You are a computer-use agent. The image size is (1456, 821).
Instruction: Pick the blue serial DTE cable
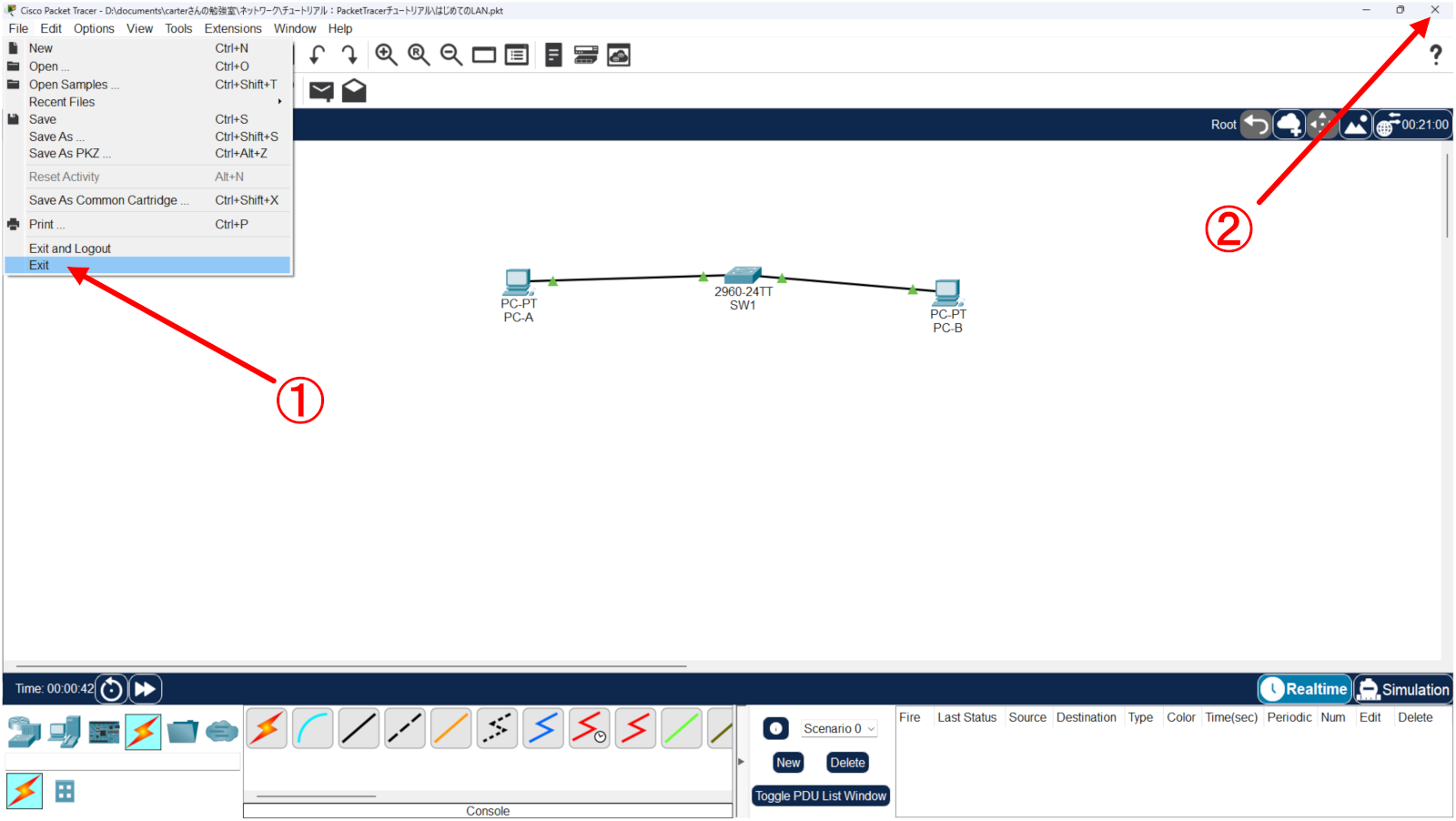tap(543, 729)
